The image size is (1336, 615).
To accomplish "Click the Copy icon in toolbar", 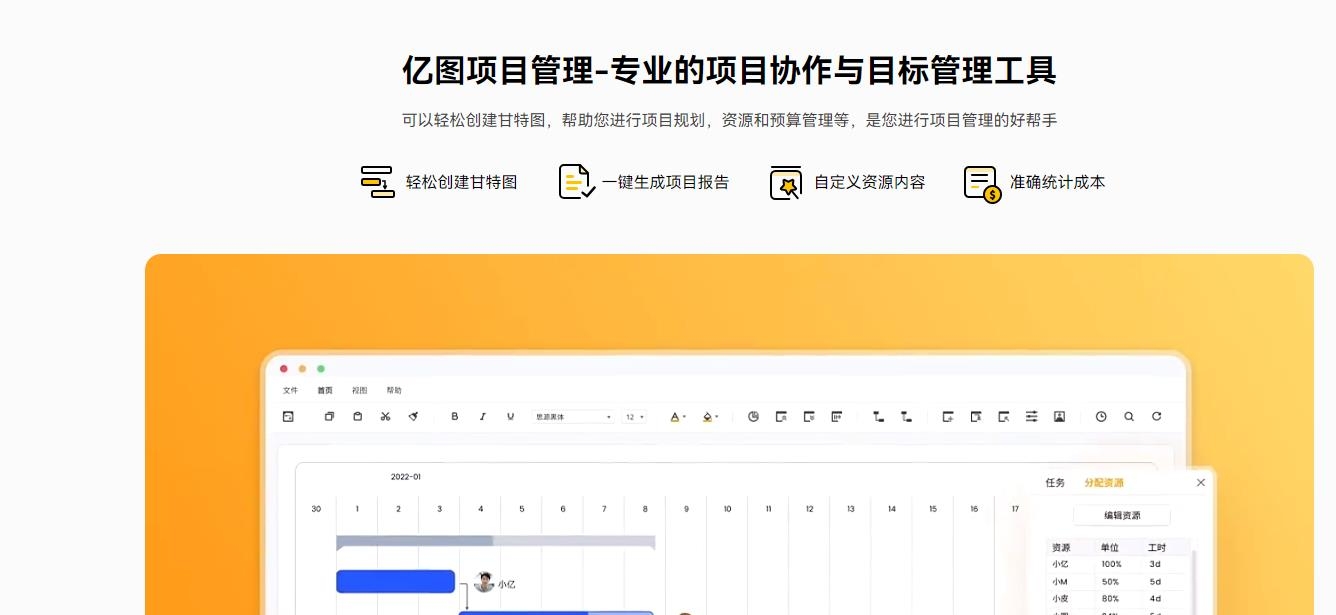I will (329, 416).
